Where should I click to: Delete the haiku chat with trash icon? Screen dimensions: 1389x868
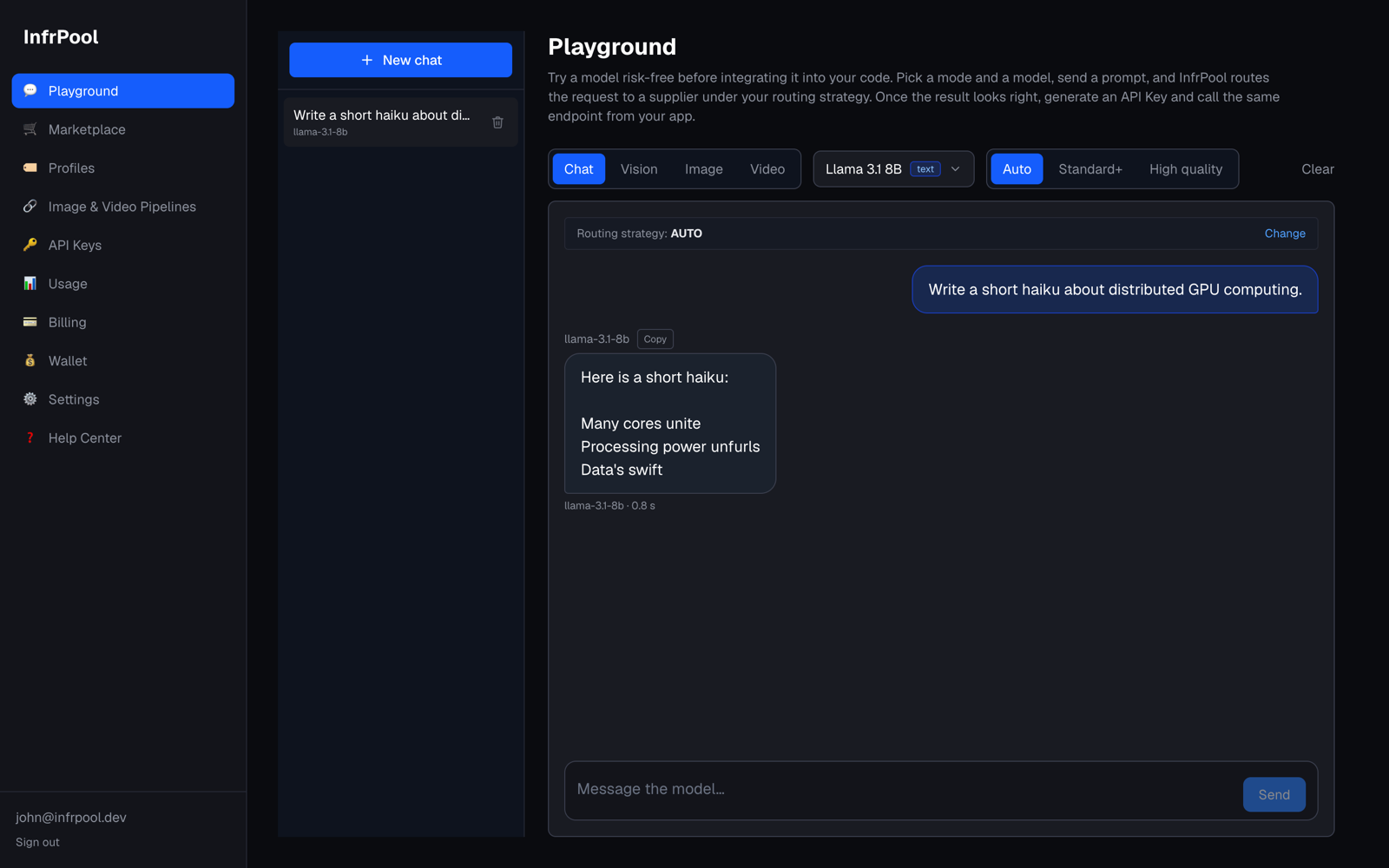pyautogui.click(x=497, y=122)
